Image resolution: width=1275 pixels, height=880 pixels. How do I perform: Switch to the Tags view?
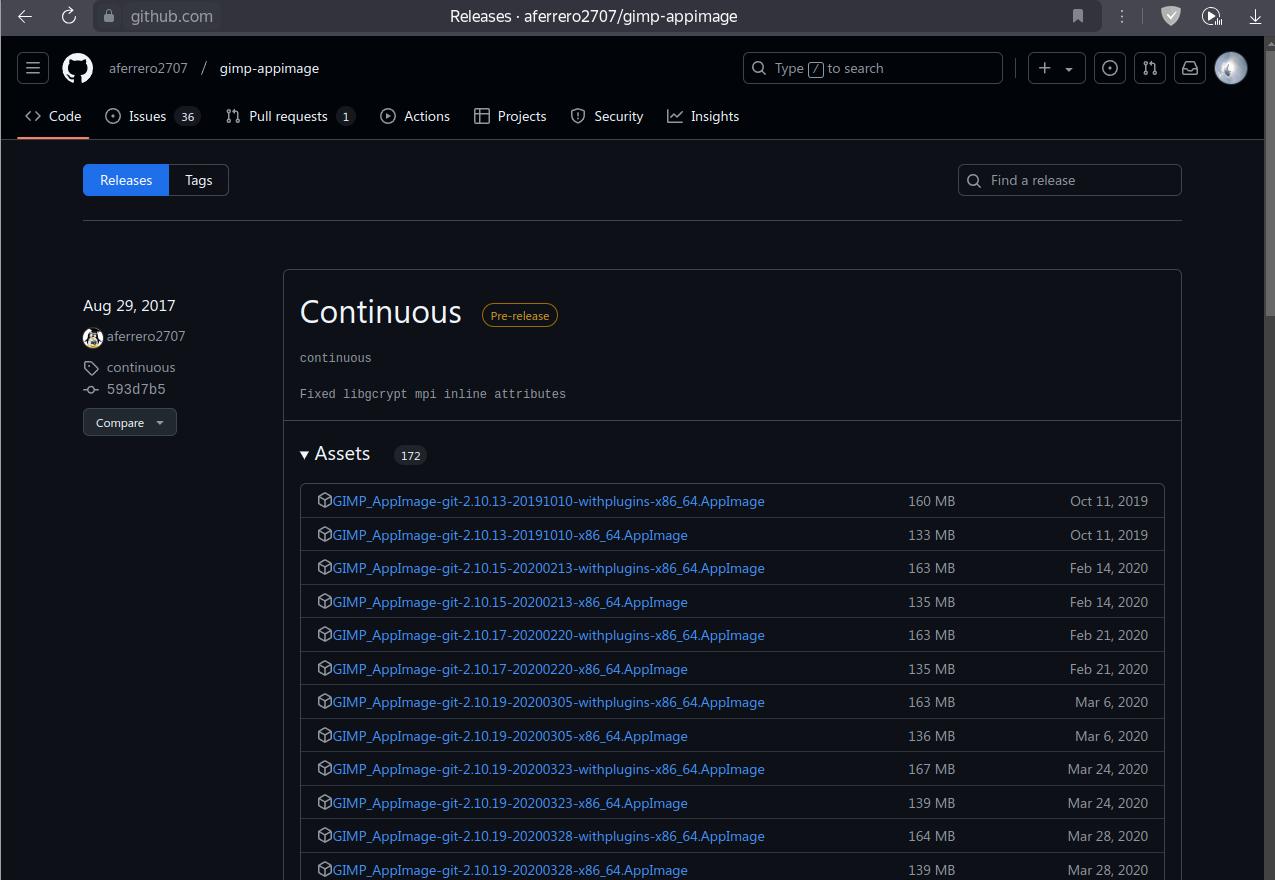pyautogui.click(x=199, y=180)
